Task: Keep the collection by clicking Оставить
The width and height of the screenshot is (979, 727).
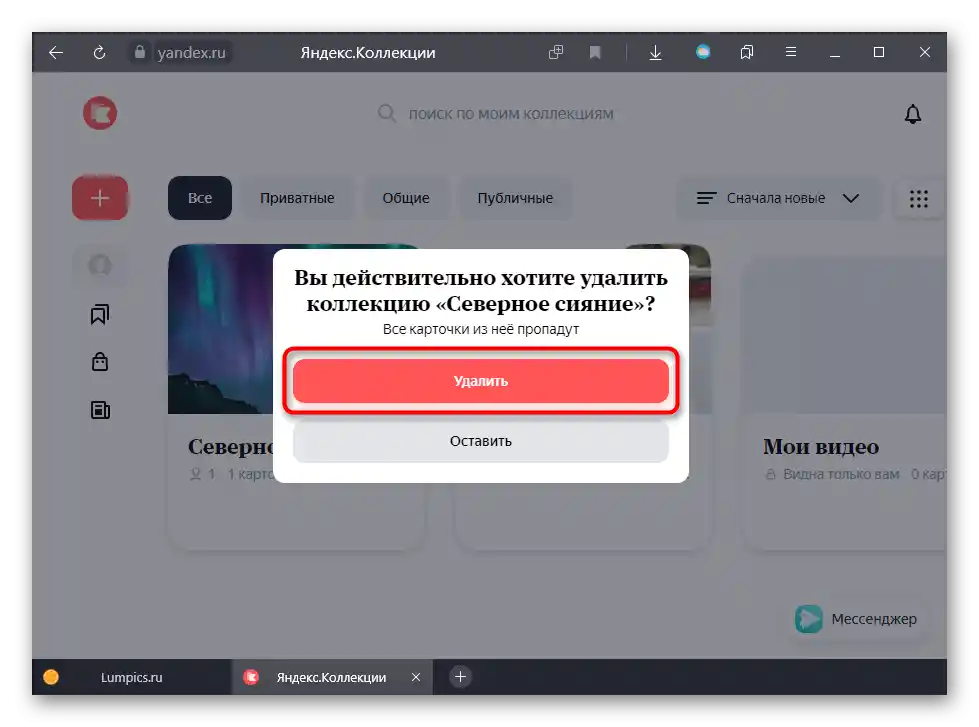Action: point(480,441)
